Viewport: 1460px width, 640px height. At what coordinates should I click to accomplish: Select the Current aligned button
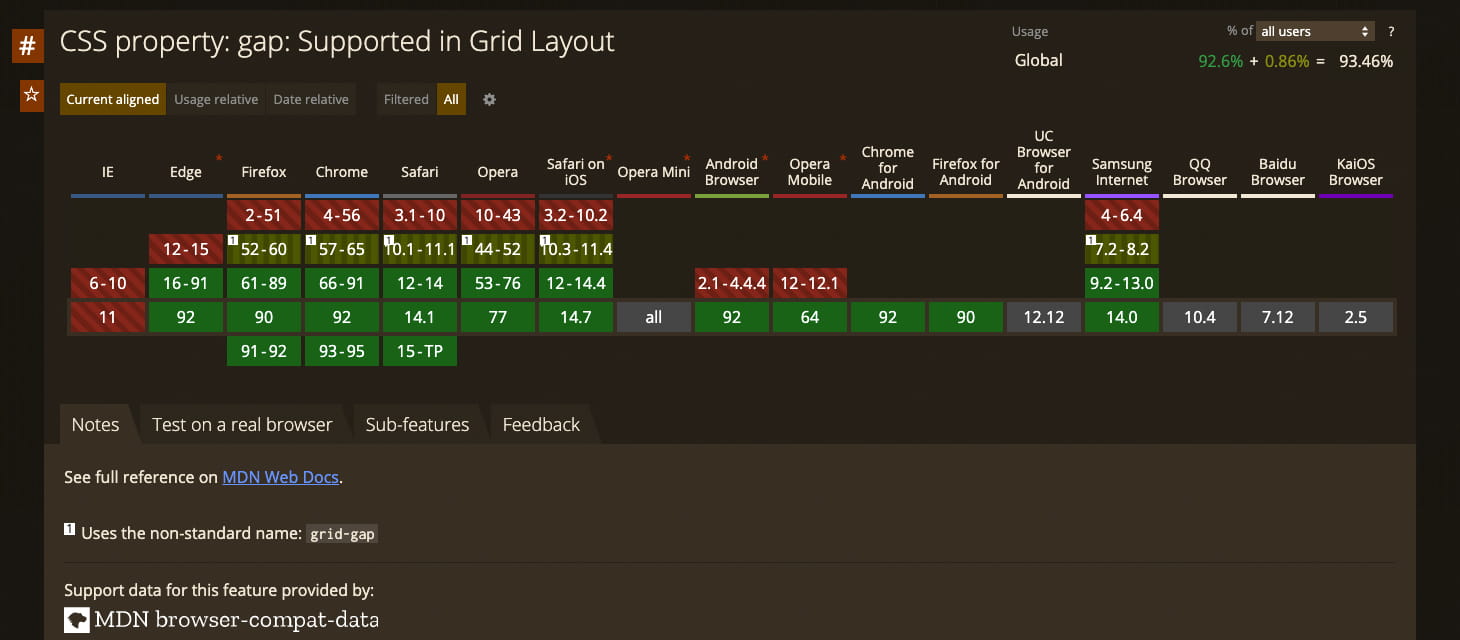tap(113, 99)
